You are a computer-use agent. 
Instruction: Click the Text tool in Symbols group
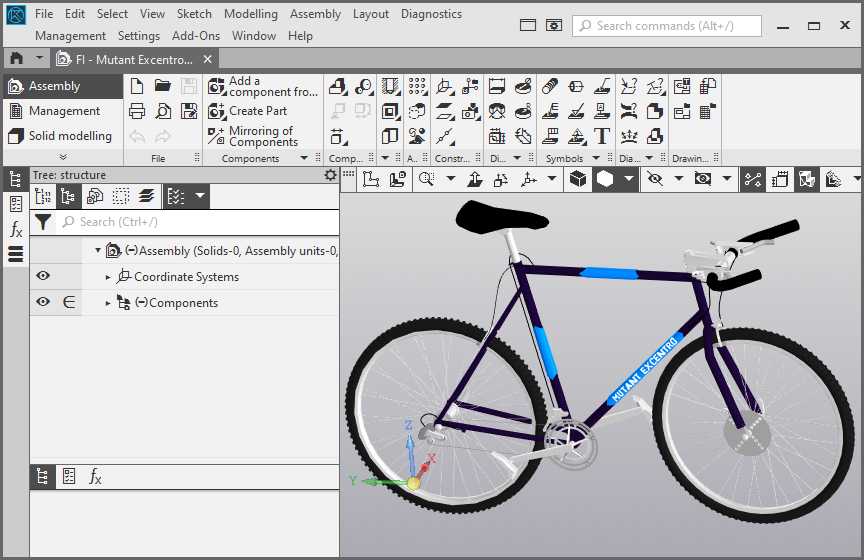(602, 136)
